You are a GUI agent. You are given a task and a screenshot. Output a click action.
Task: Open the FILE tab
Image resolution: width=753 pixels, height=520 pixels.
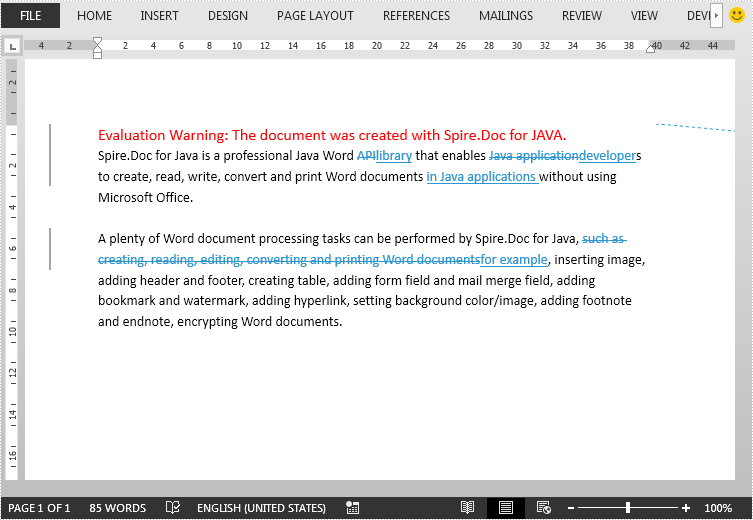[x=30, y=15]
